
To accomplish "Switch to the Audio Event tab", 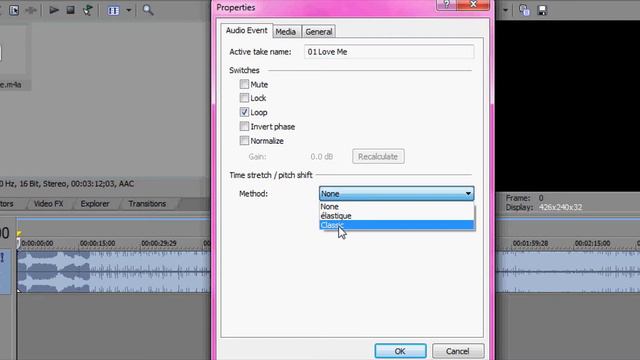I will pyautogui.click(x=247, y=31).
